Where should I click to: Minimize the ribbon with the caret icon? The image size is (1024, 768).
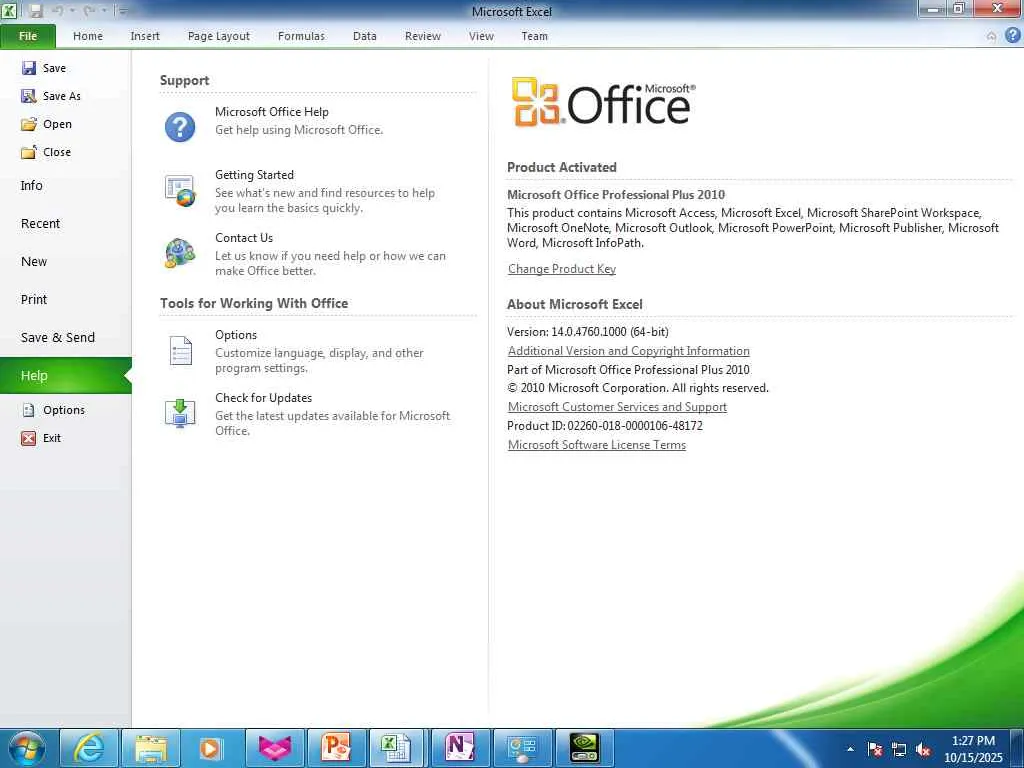pos(991,37)
